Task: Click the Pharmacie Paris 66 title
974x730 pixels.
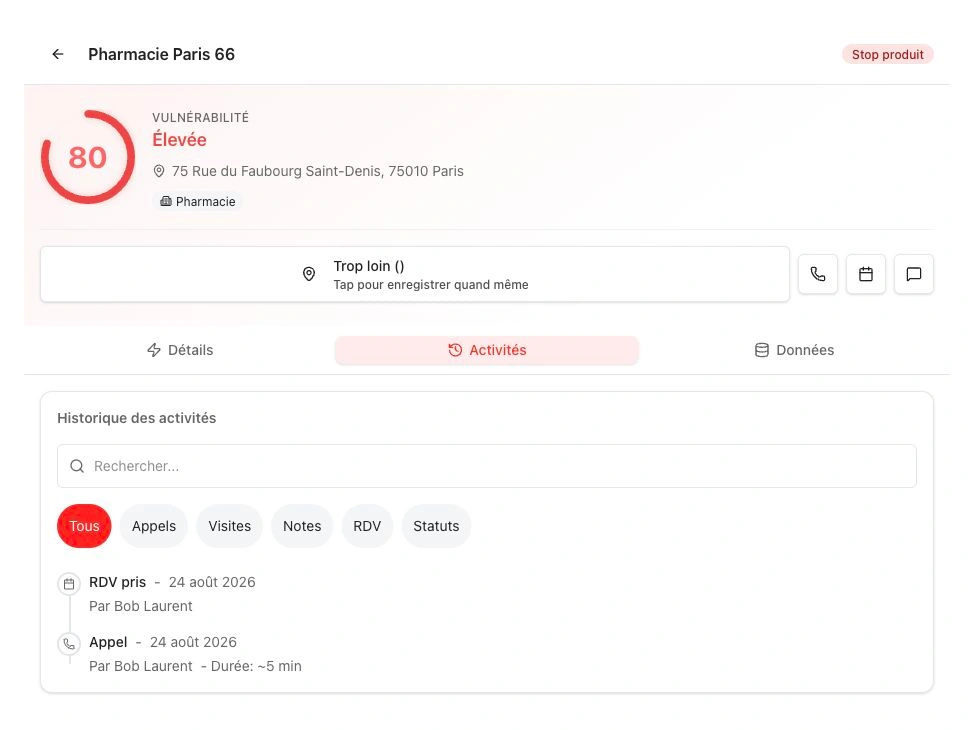Action: click(162, 54)
